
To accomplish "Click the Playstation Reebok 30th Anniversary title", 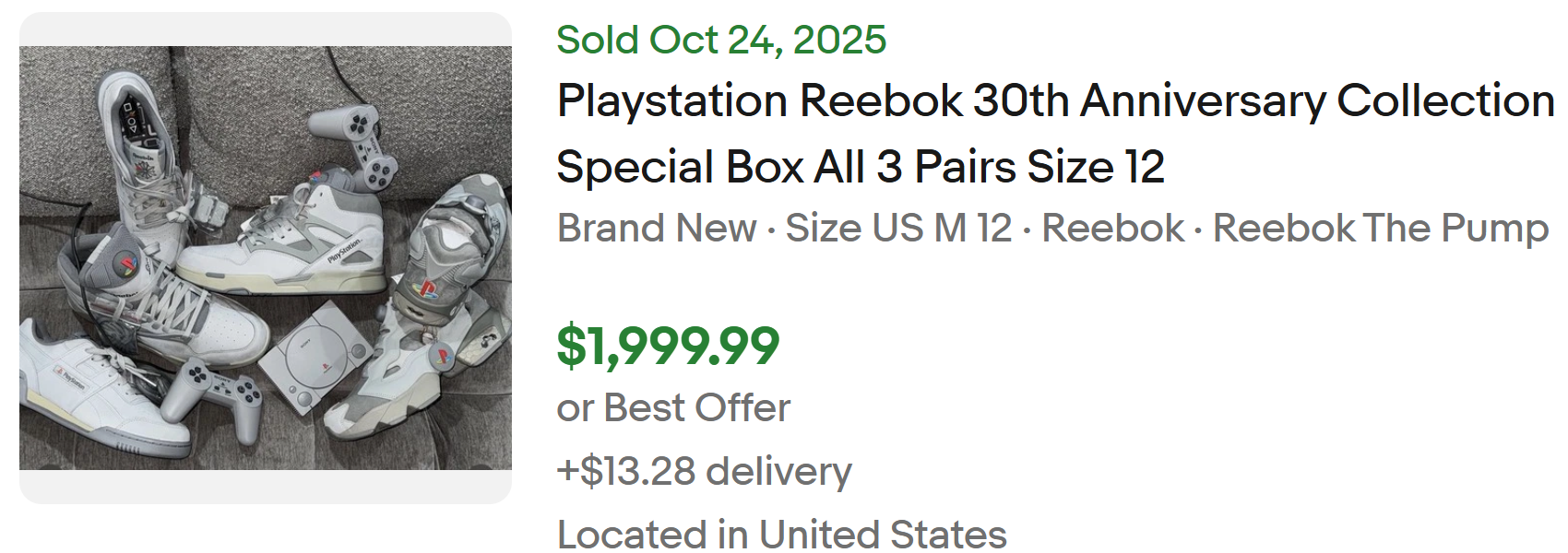I will click(1055, 101).
